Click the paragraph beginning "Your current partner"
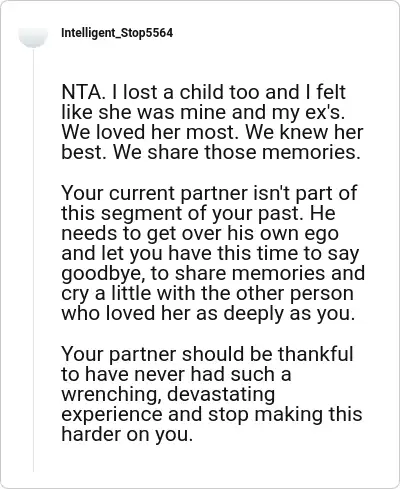 [x=213, y=253]
